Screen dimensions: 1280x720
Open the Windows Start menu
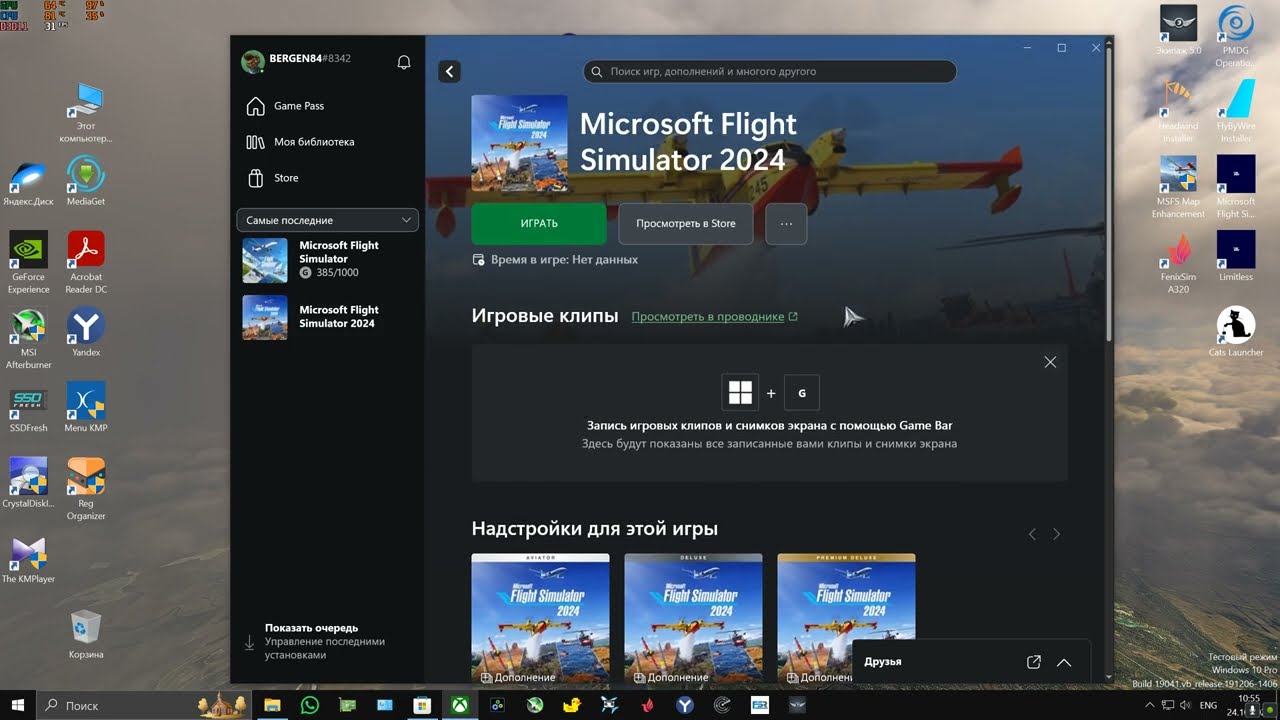(x=17, y=705)
